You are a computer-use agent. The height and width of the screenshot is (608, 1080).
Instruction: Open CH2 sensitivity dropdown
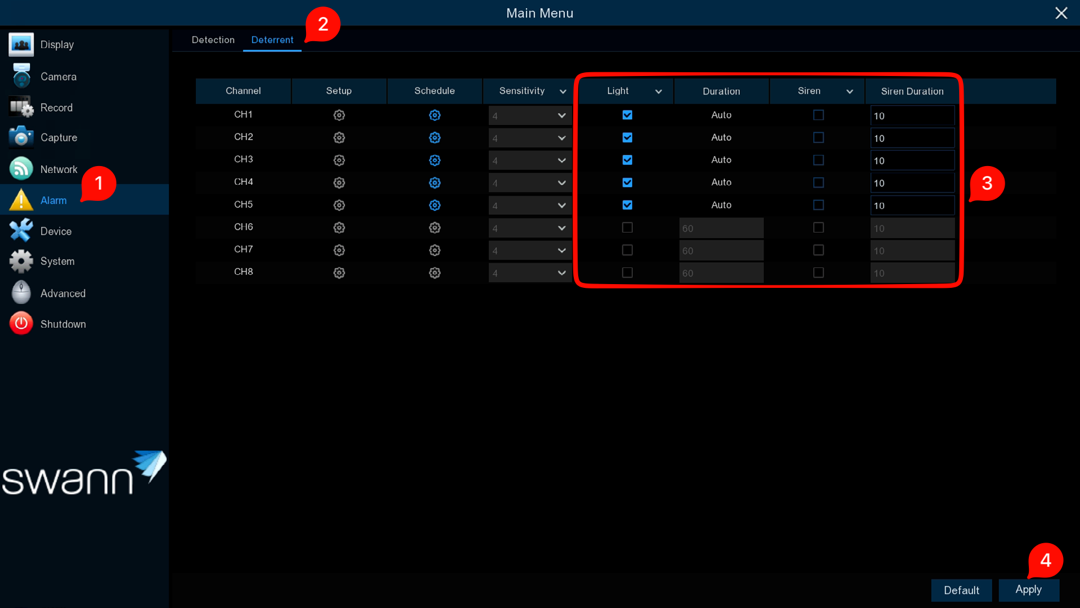530,138
